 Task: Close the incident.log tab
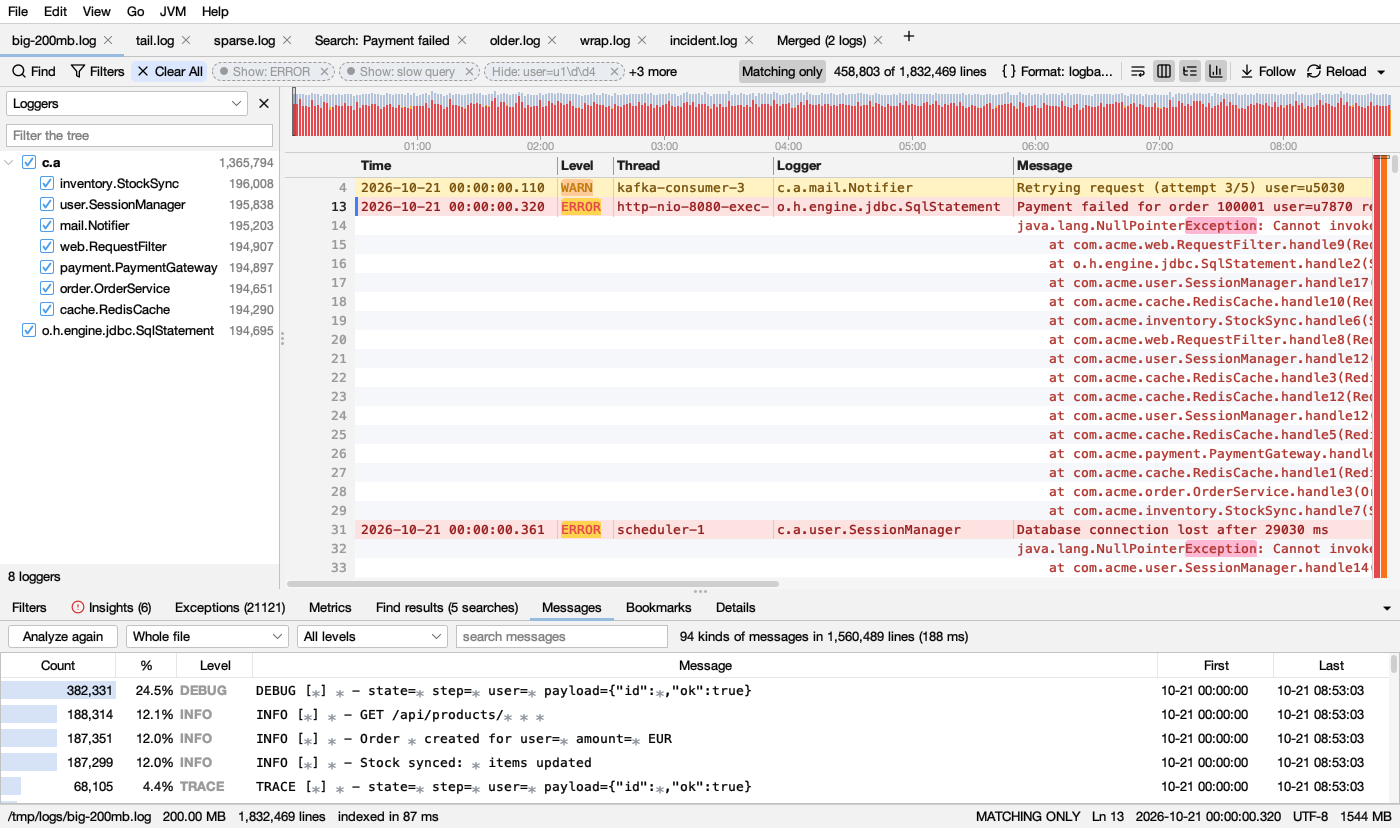(749, 40)
